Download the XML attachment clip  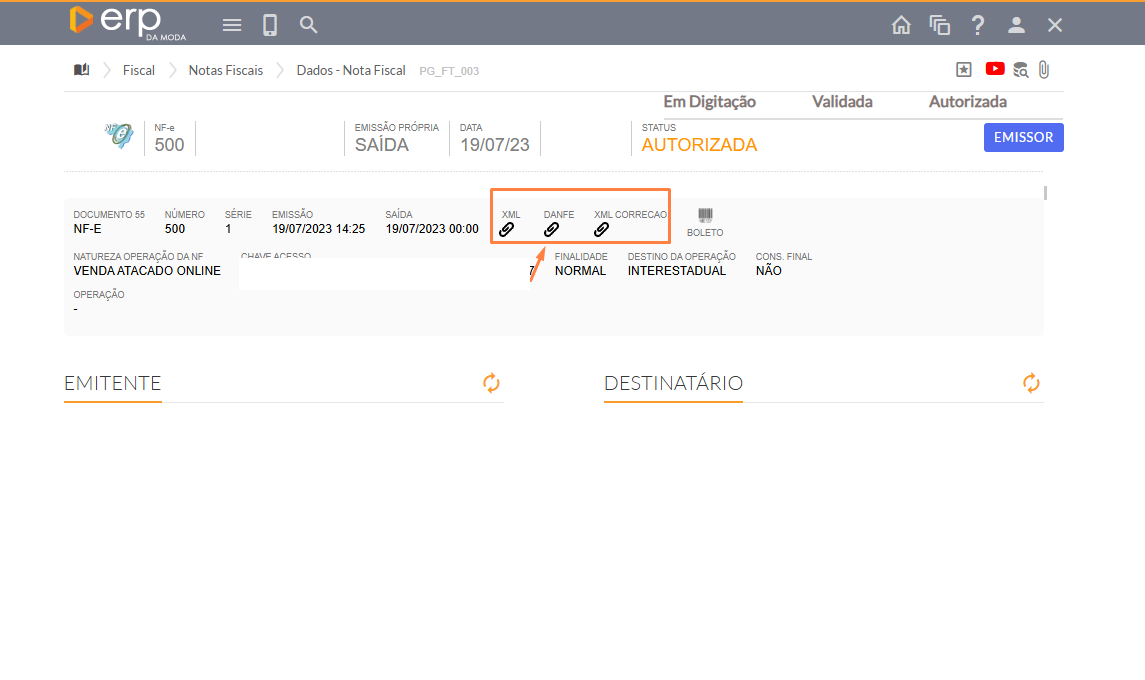[x=507, y=229]
